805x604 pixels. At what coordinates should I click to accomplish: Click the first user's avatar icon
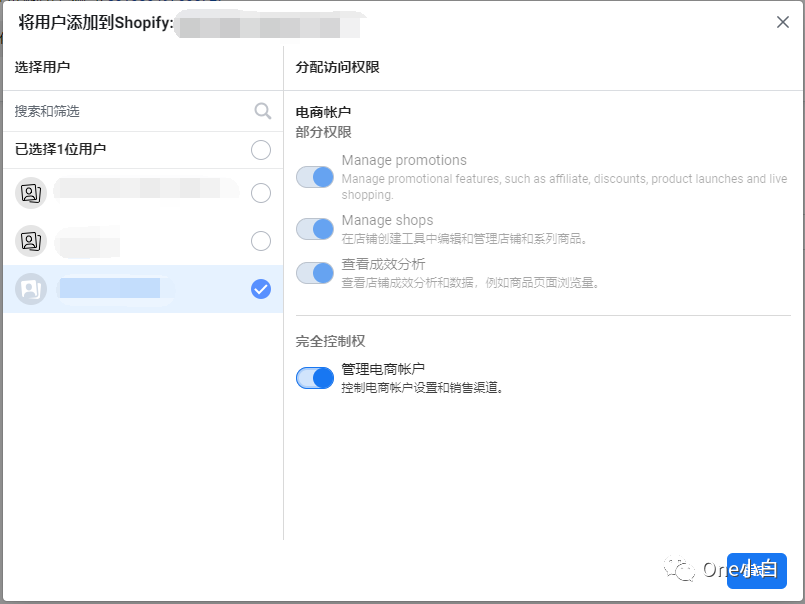click(30, 192)
